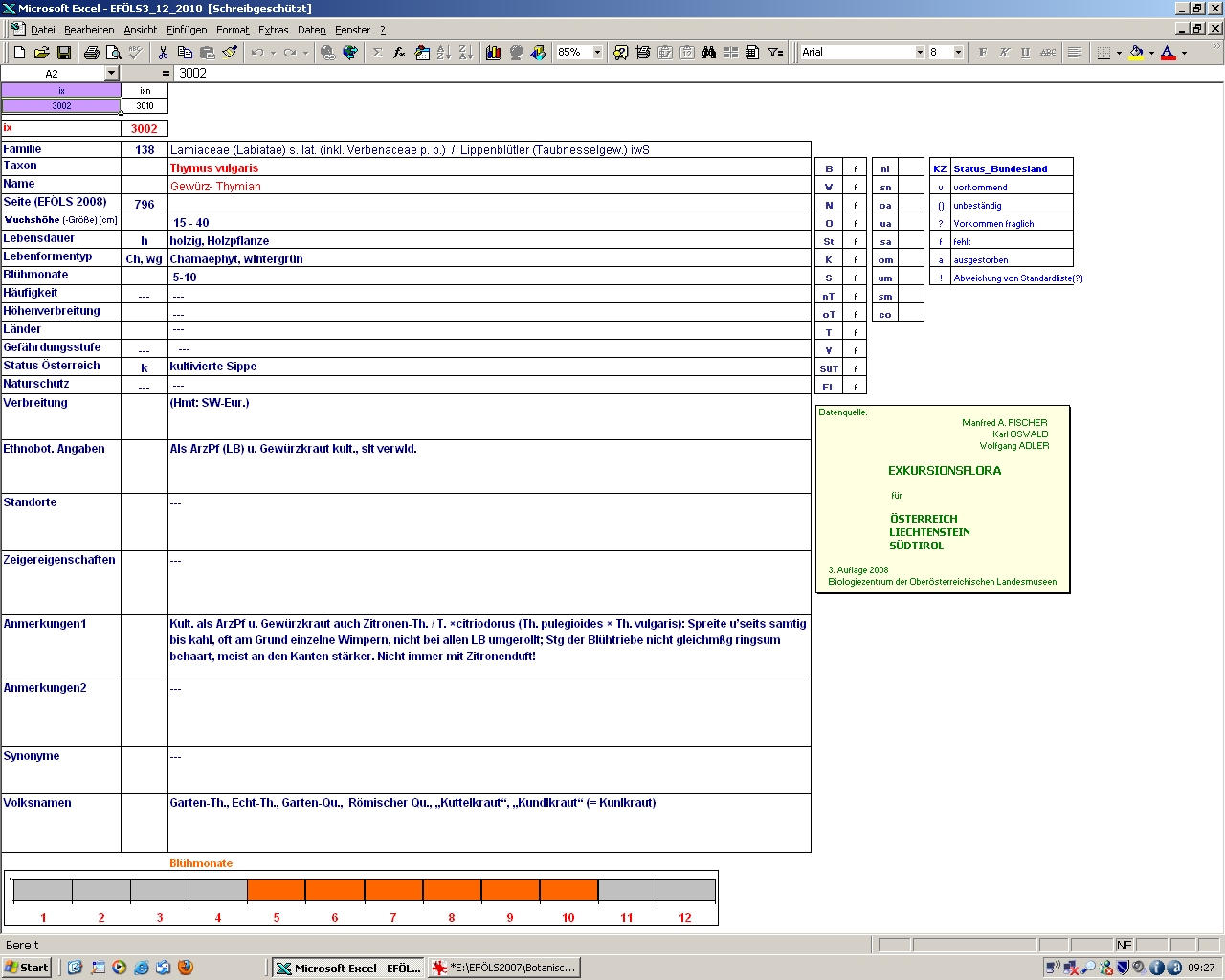Screen dimensions: 1225x980
Task: Apply AutoFilter with the funnel icon
Action: [776, 53]
